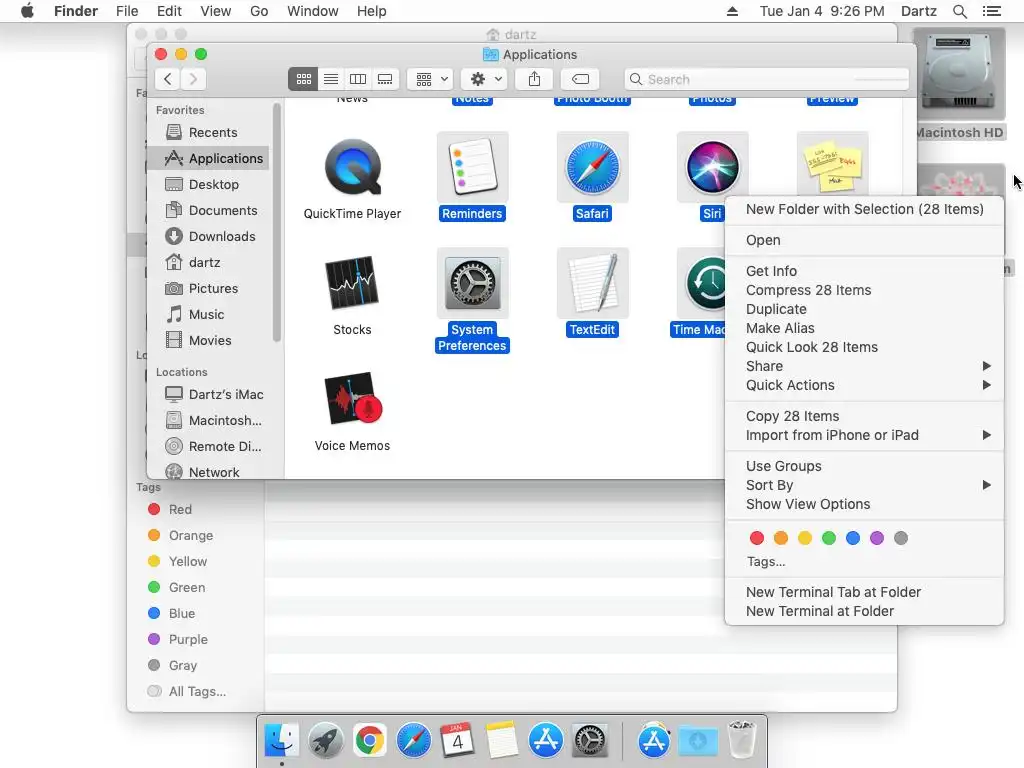Choose Compress 28 Items
Image resolution: width=1024 pixels, height=768 pixels.
(x=865, y=290)
